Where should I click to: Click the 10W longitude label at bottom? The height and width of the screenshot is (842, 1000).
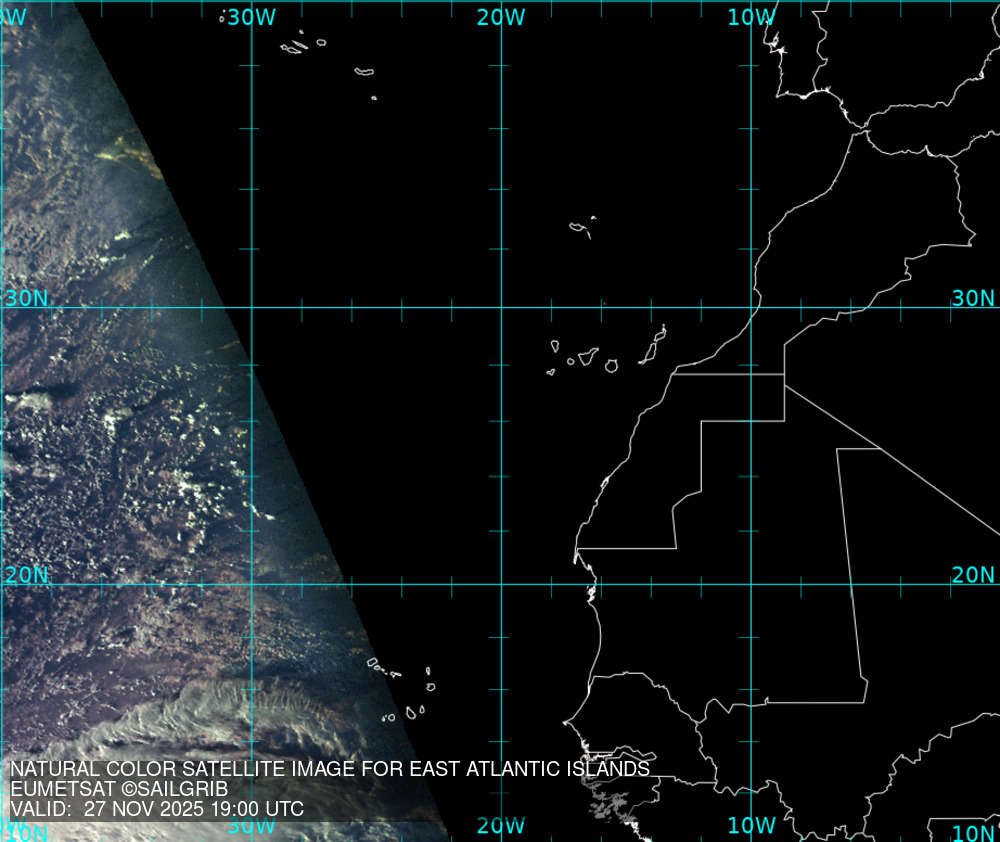751,826
